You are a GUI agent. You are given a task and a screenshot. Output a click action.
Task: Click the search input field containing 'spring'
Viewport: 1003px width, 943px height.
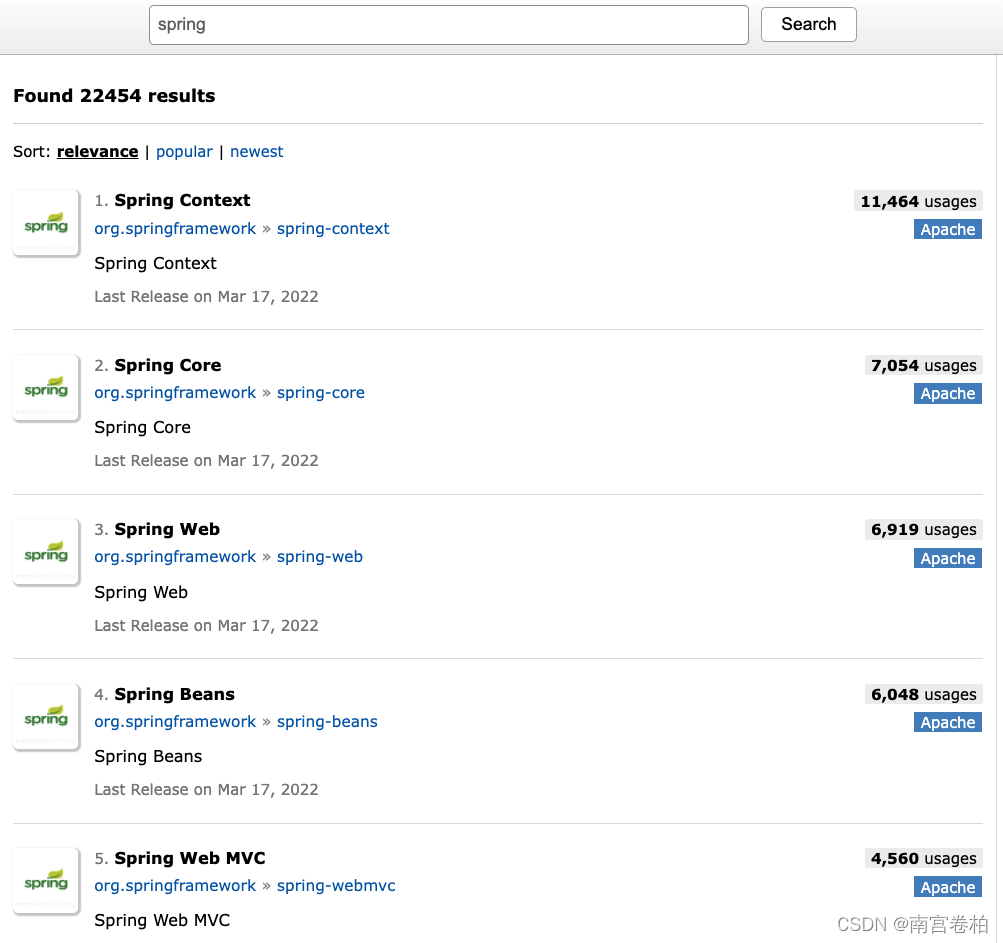pos(448,25)
